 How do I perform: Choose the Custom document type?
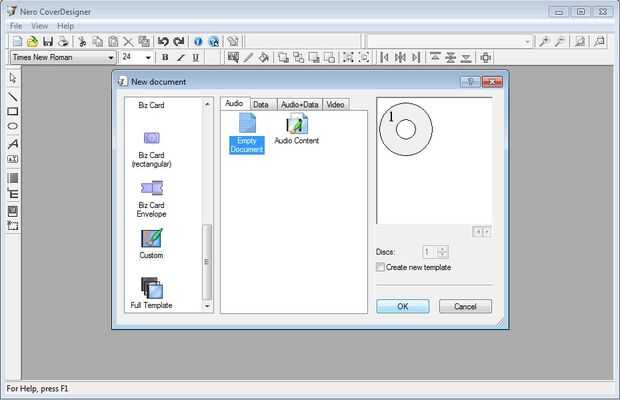click(x=151, y=243)
